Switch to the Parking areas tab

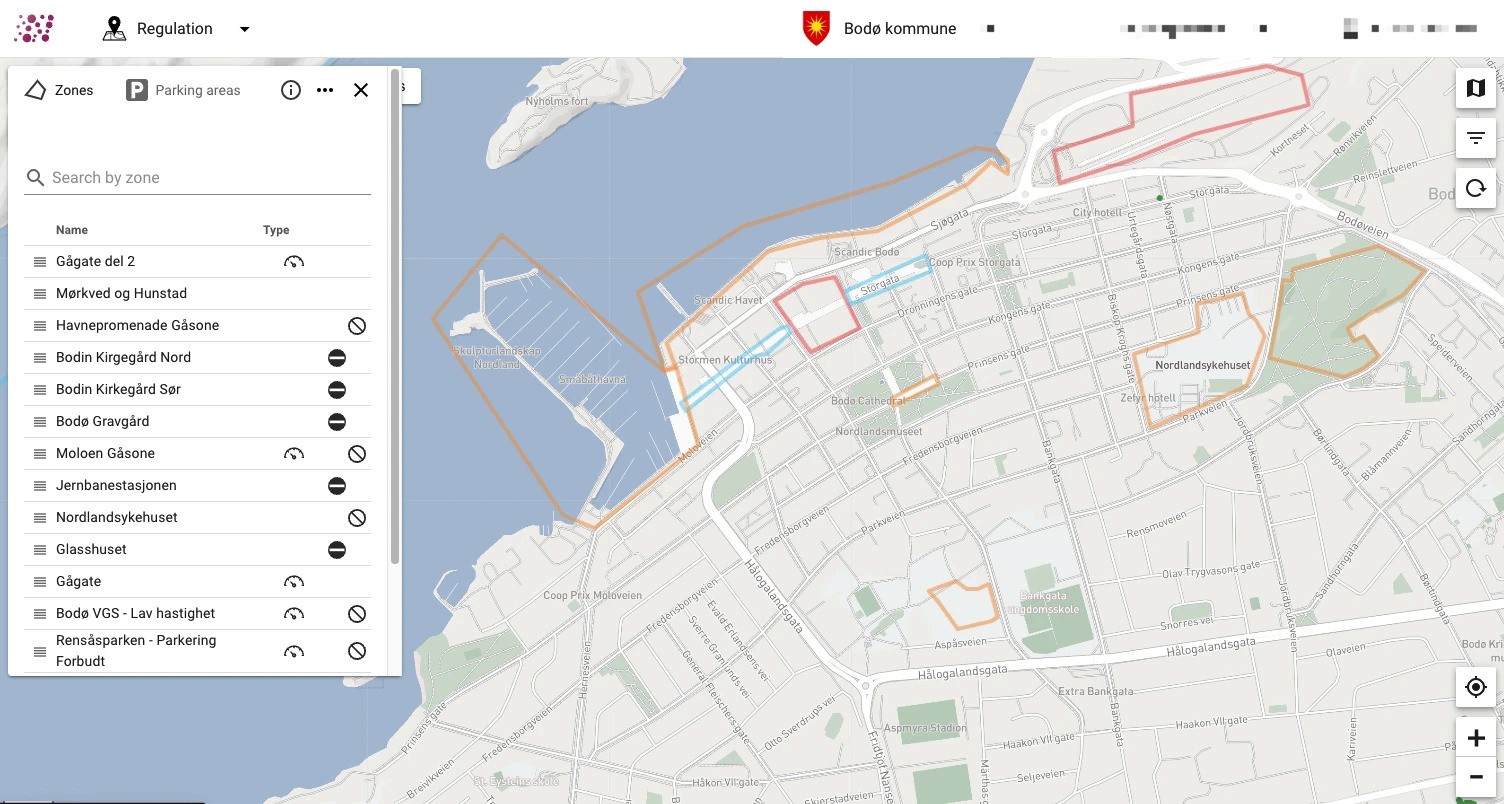tap(183, 90)
